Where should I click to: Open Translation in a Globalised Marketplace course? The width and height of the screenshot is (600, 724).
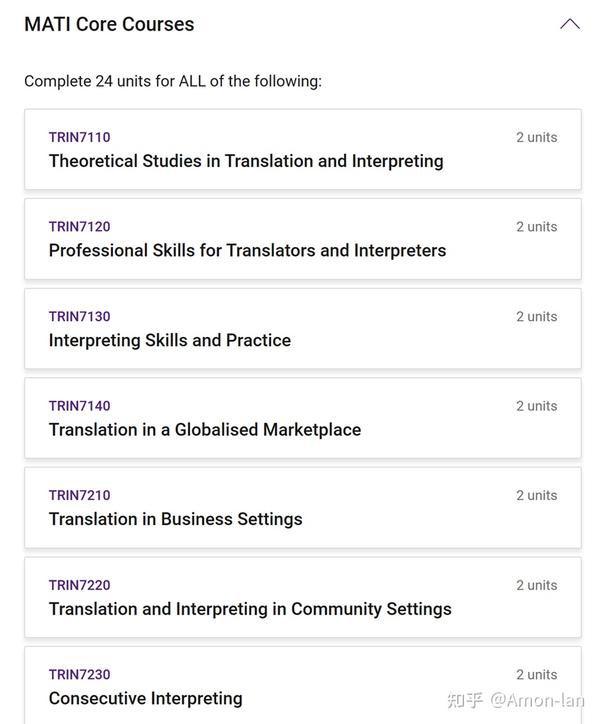click(205, 430)
